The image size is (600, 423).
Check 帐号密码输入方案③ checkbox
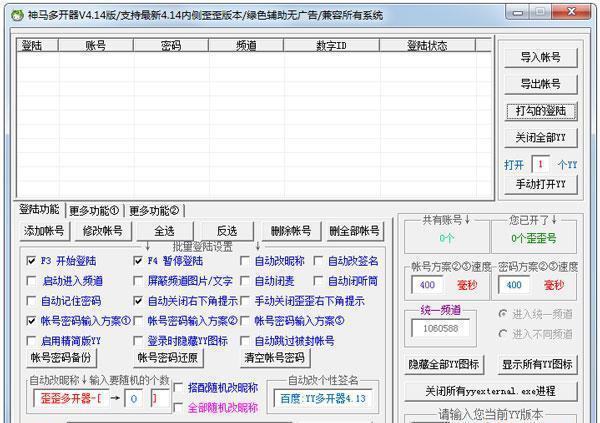(x=245, y=321)
